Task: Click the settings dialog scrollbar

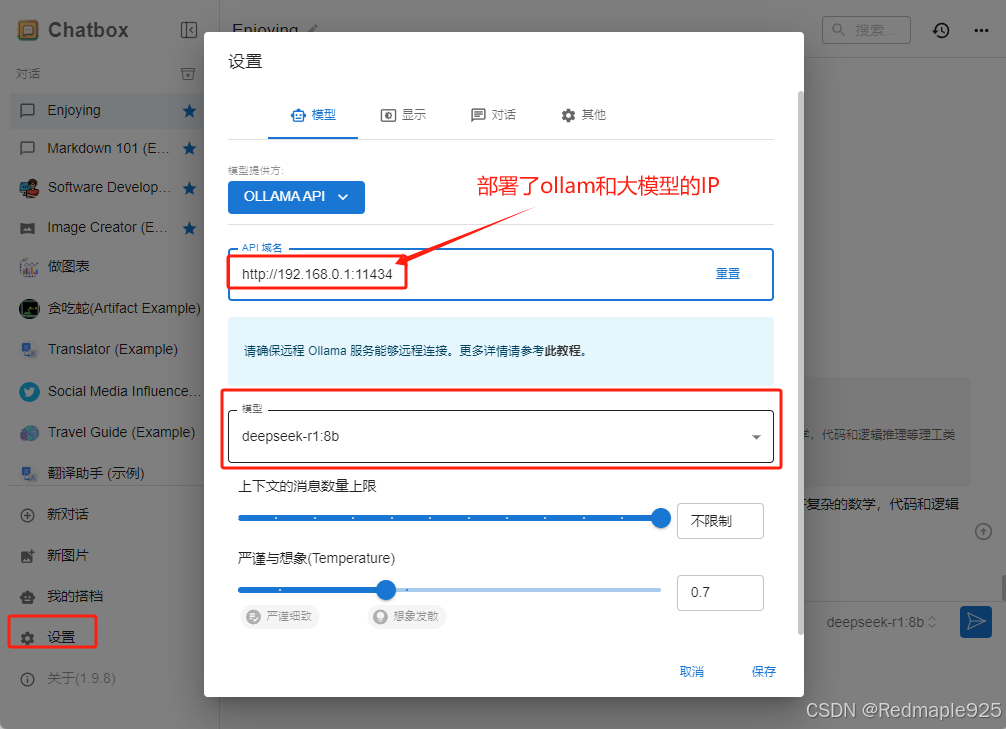Action: pyautogui.click(x=800, y=363)
